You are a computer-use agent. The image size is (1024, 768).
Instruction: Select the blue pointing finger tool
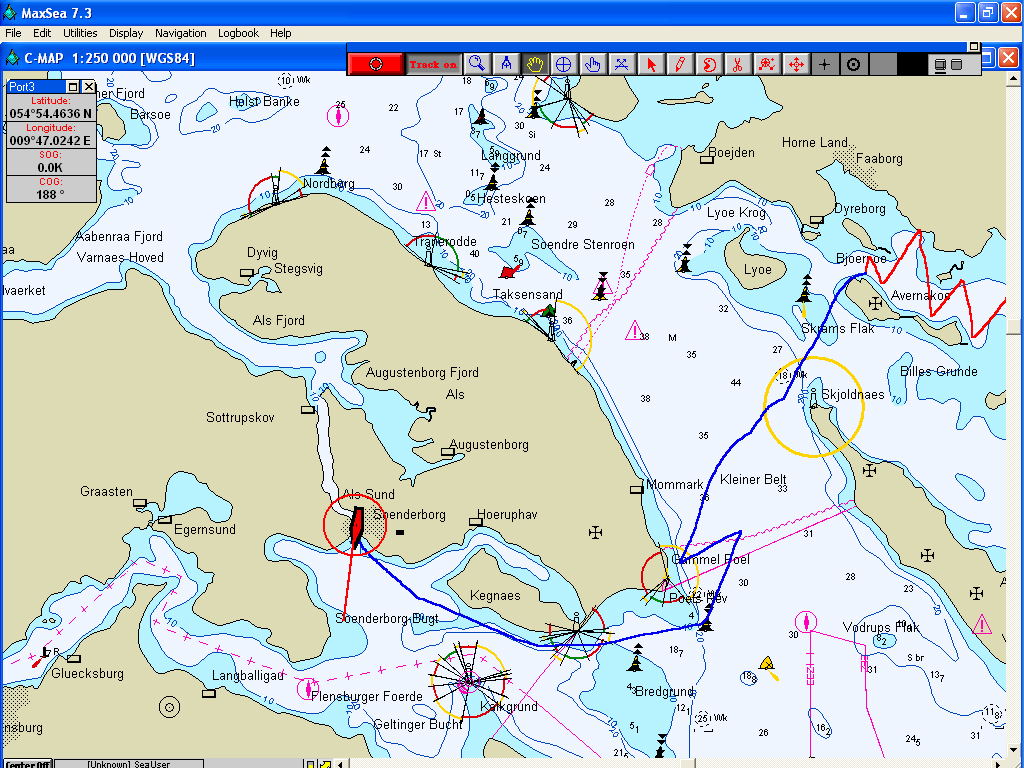(592, 64)
